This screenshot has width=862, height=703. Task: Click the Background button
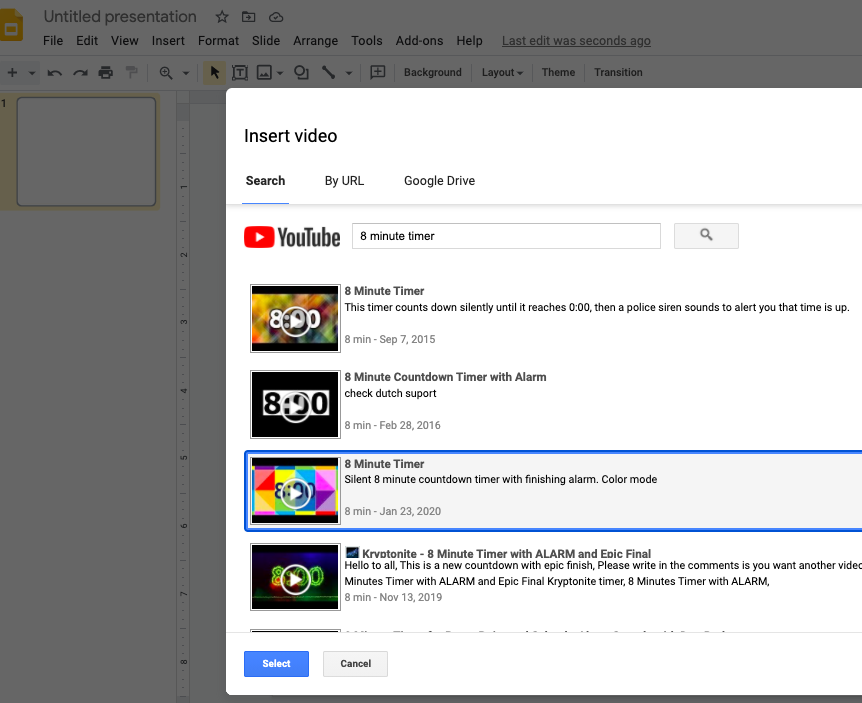click(433, 73)
